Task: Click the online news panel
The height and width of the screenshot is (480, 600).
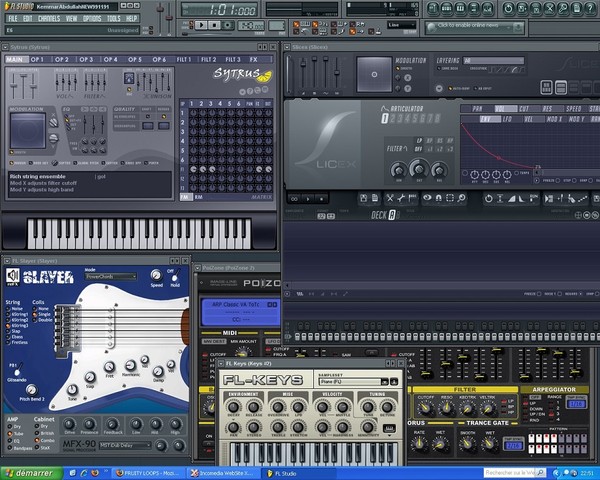Action: [475, 27]
